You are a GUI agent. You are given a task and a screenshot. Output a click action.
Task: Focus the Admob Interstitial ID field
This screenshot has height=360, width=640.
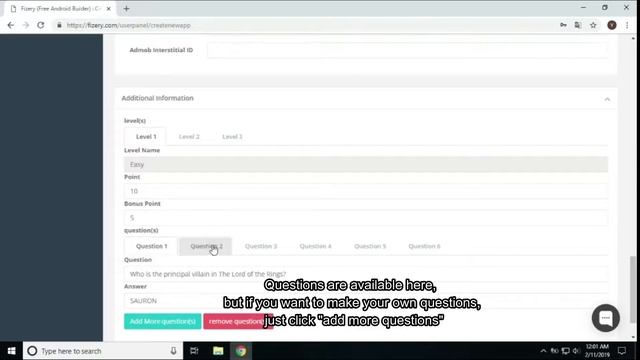click(x=408, y=50)
